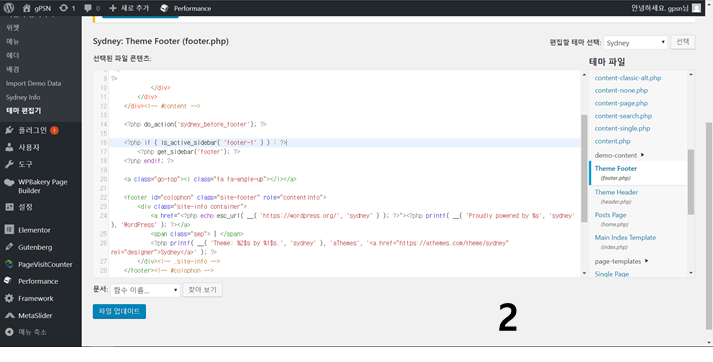Open Posts Page home.php file

[611, 219]
